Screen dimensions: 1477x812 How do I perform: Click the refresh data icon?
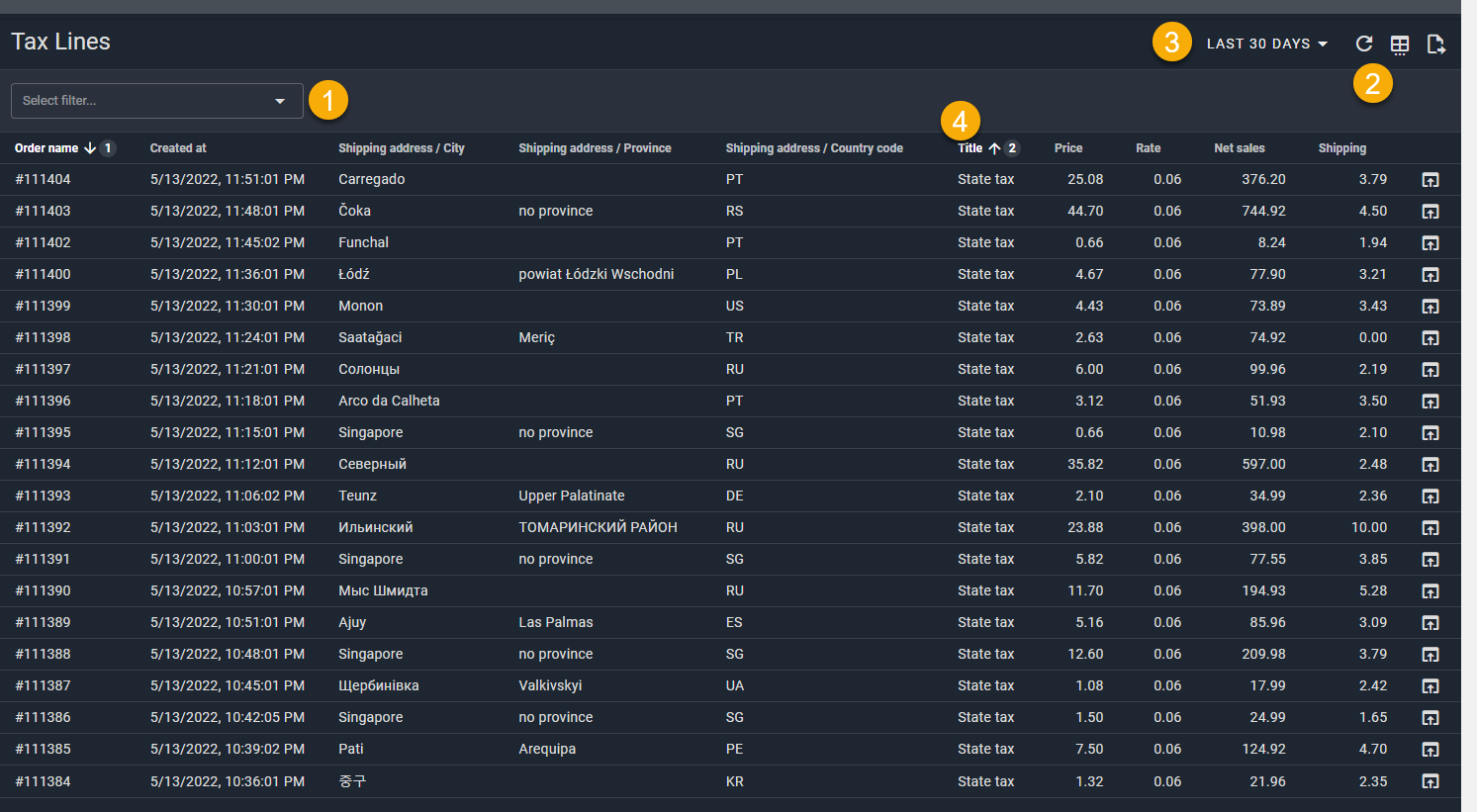pyautogui.click(x=1363, y=44)
